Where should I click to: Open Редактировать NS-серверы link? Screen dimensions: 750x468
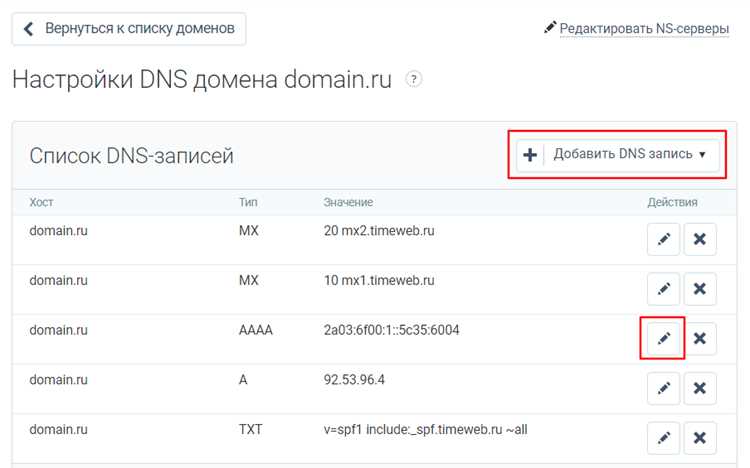pyautogui.click(x=644, y=28)
